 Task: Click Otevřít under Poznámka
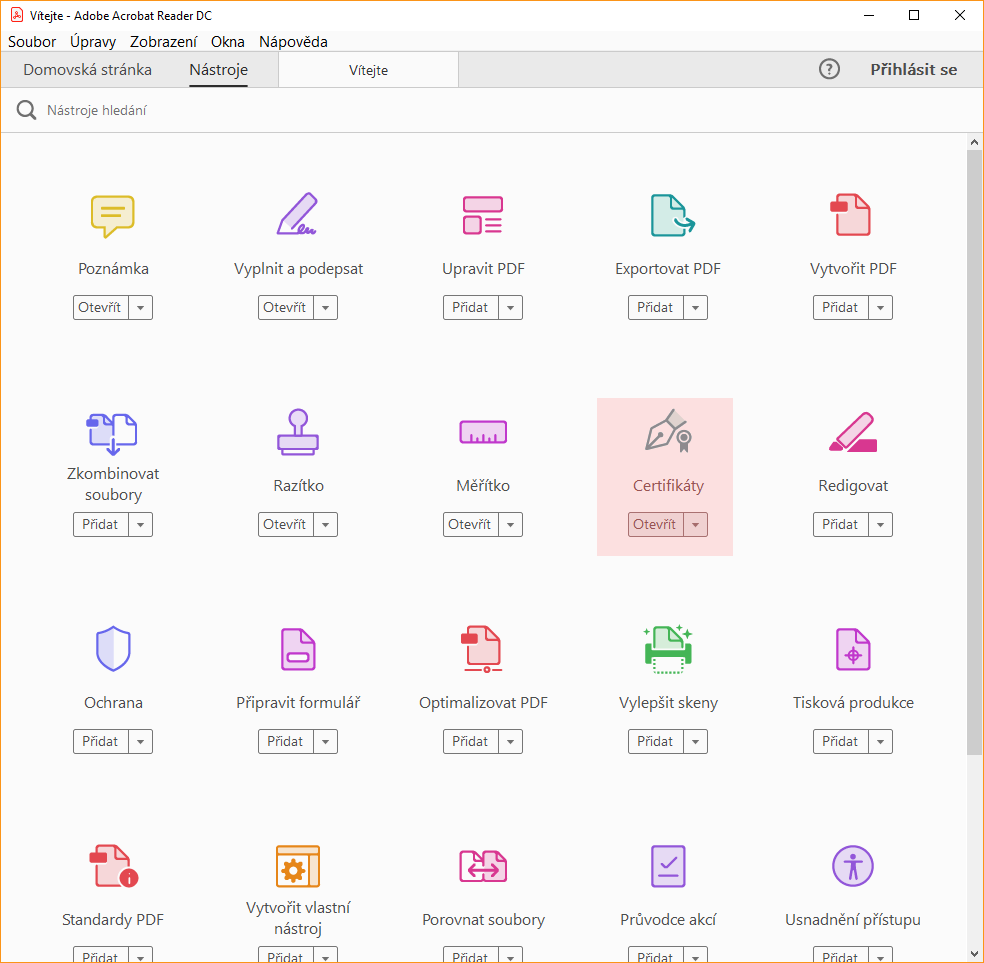click(100, 307)
